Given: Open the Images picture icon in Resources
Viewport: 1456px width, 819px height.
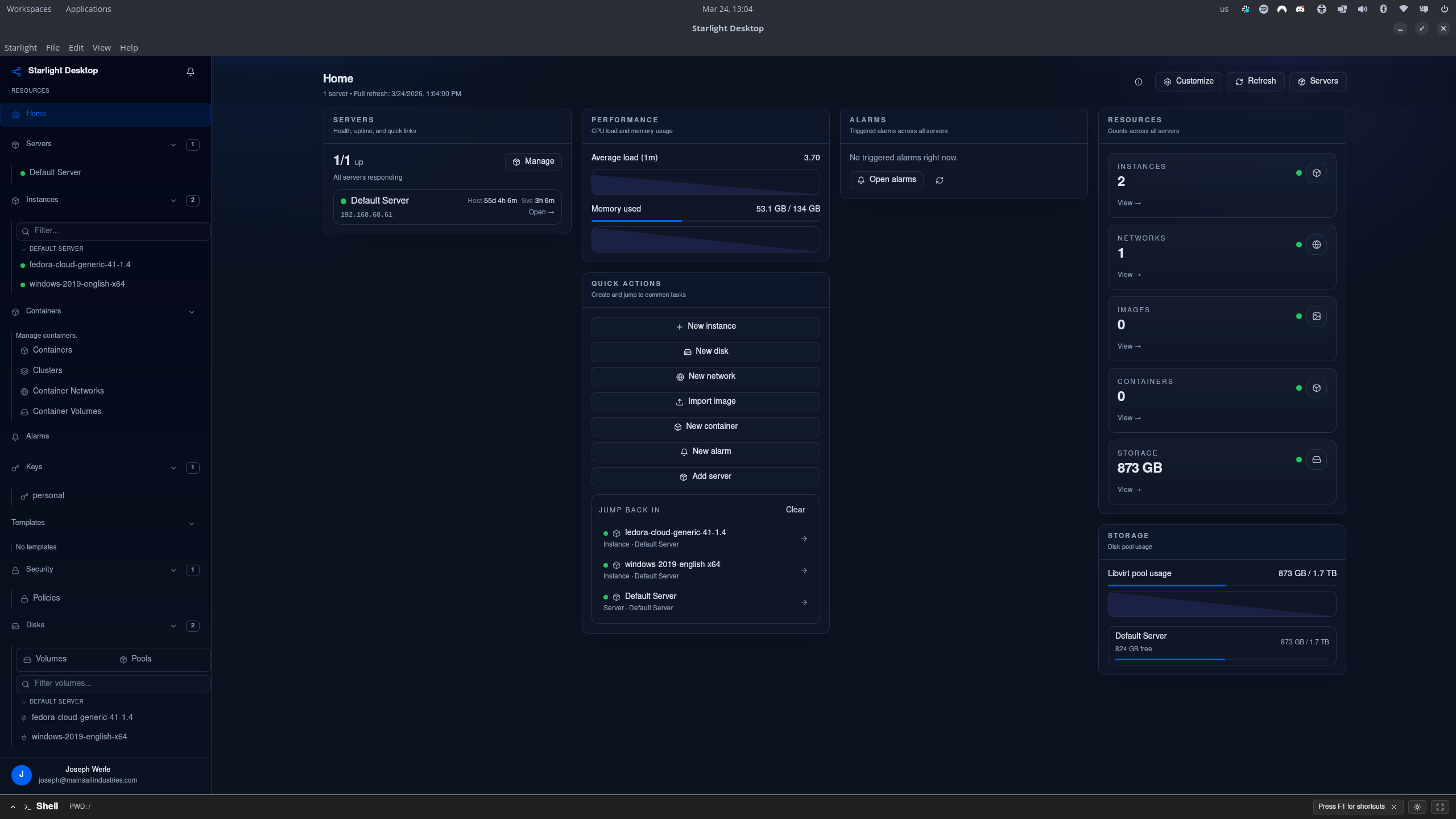Looking at the screenshot, I should click(1317, 316).
